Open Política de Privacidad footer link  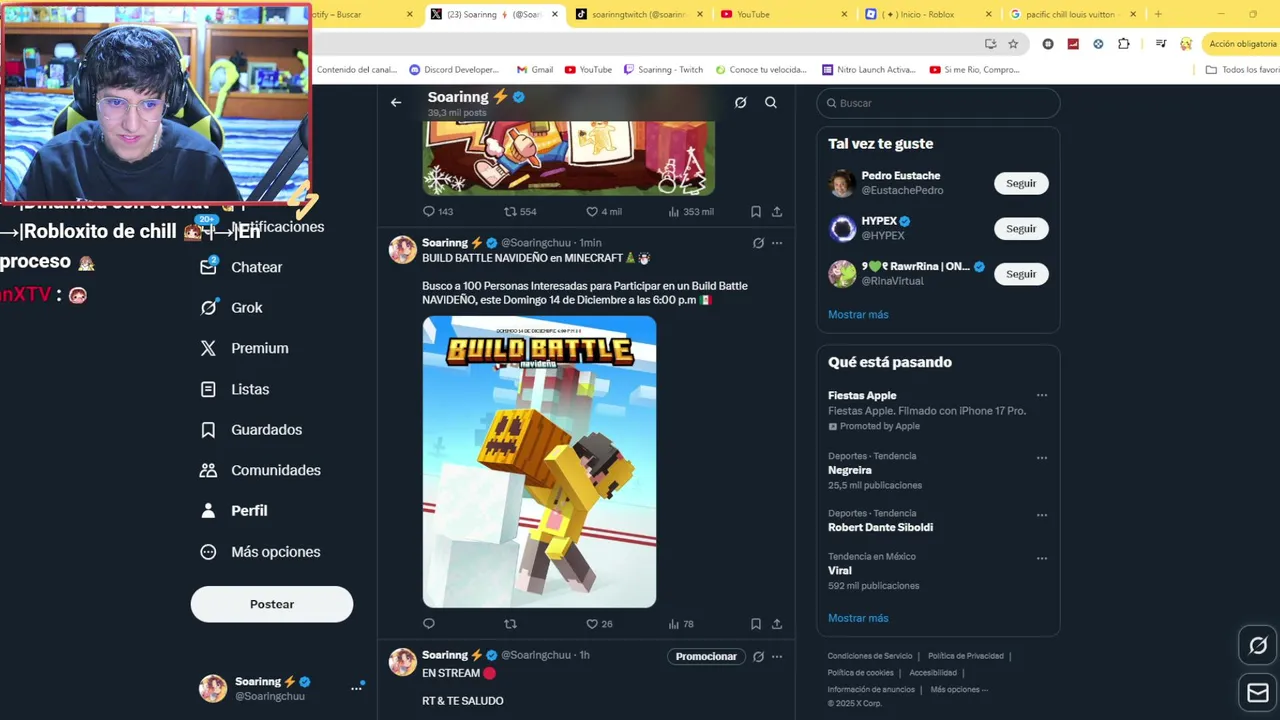(x=966, y=656)
